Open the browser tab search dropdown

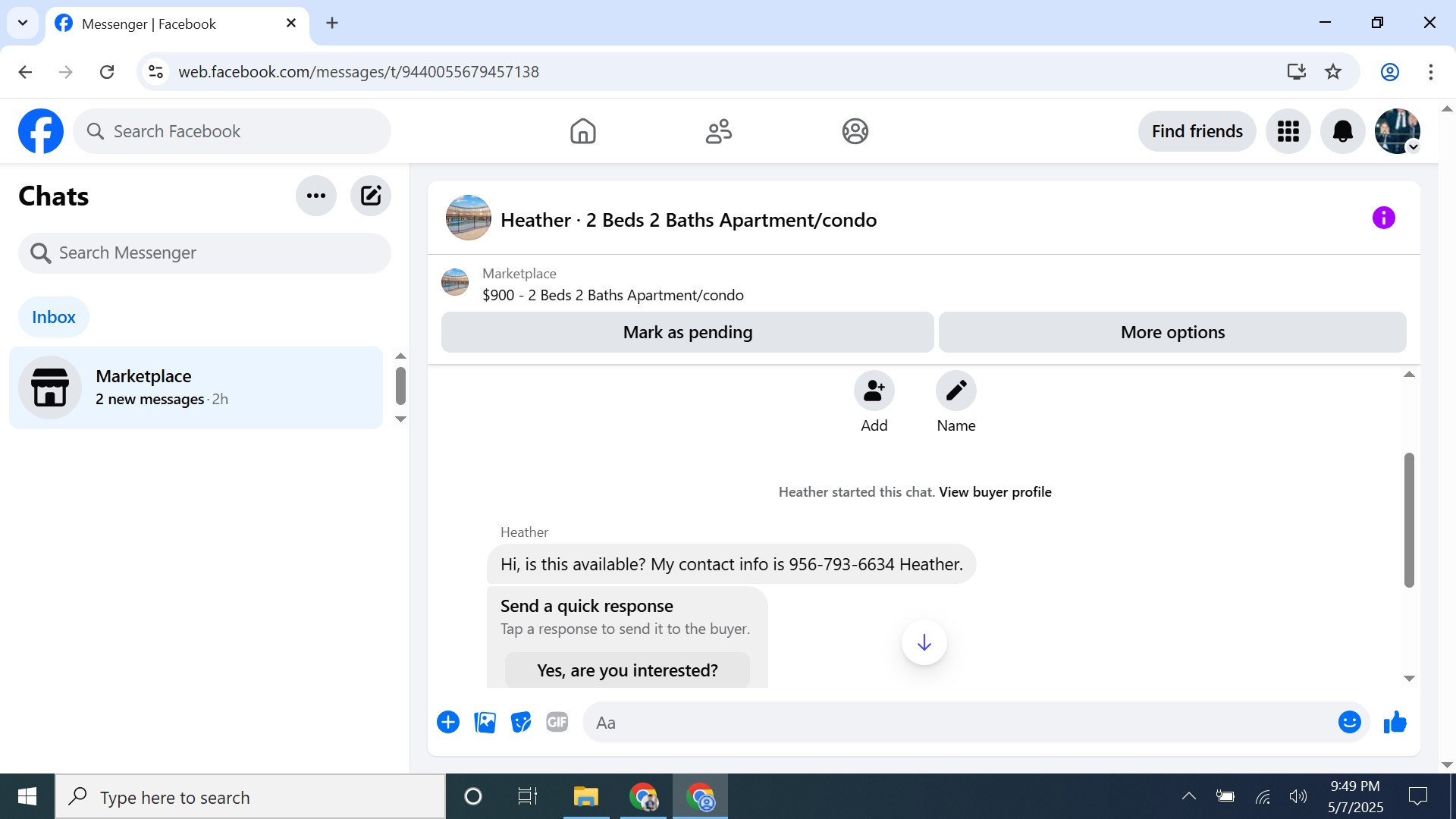tap(23, 23)
